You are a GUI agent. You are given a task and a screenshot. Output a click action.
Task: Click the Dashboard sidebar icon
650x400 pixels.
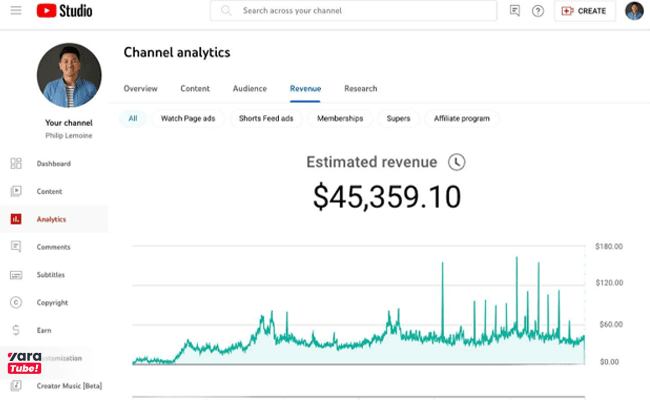coord(16,163)
